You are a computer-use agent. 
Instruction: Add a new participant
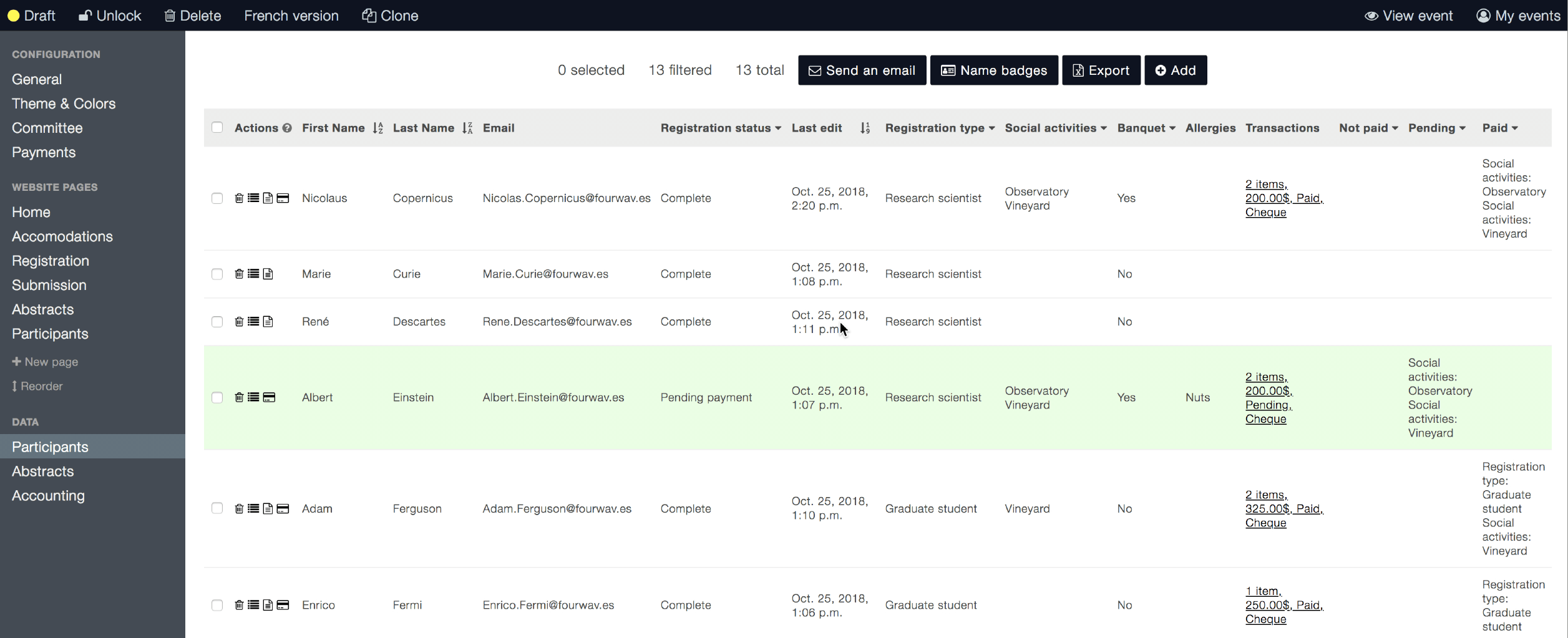click(x=1176, y=70)
